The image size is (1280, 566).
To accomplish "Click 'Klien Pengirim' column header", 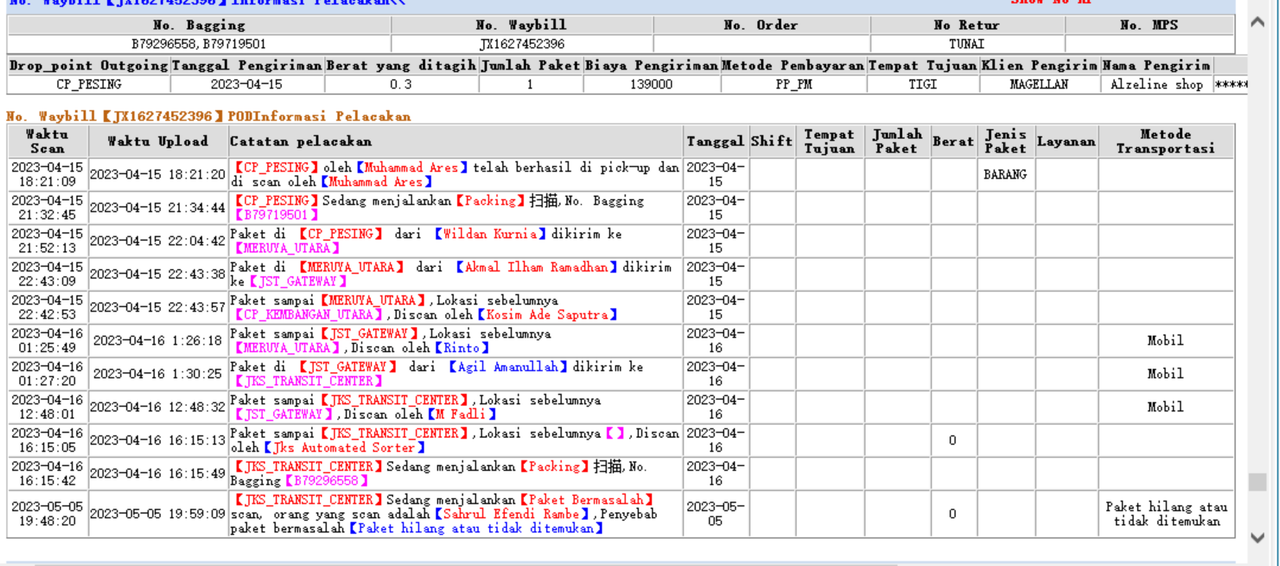I will click(1039, 65).
